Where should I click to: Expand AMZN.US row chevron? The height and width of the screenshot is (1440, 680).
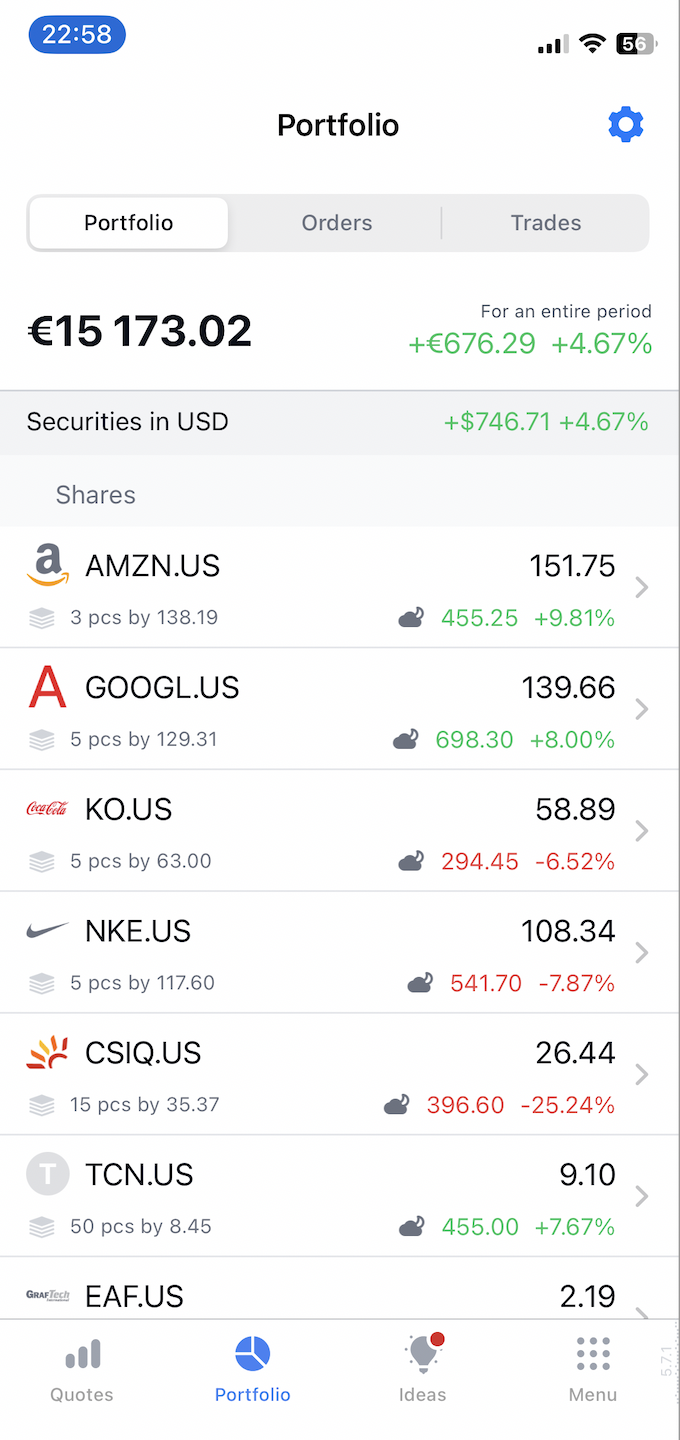click(642, 588)
